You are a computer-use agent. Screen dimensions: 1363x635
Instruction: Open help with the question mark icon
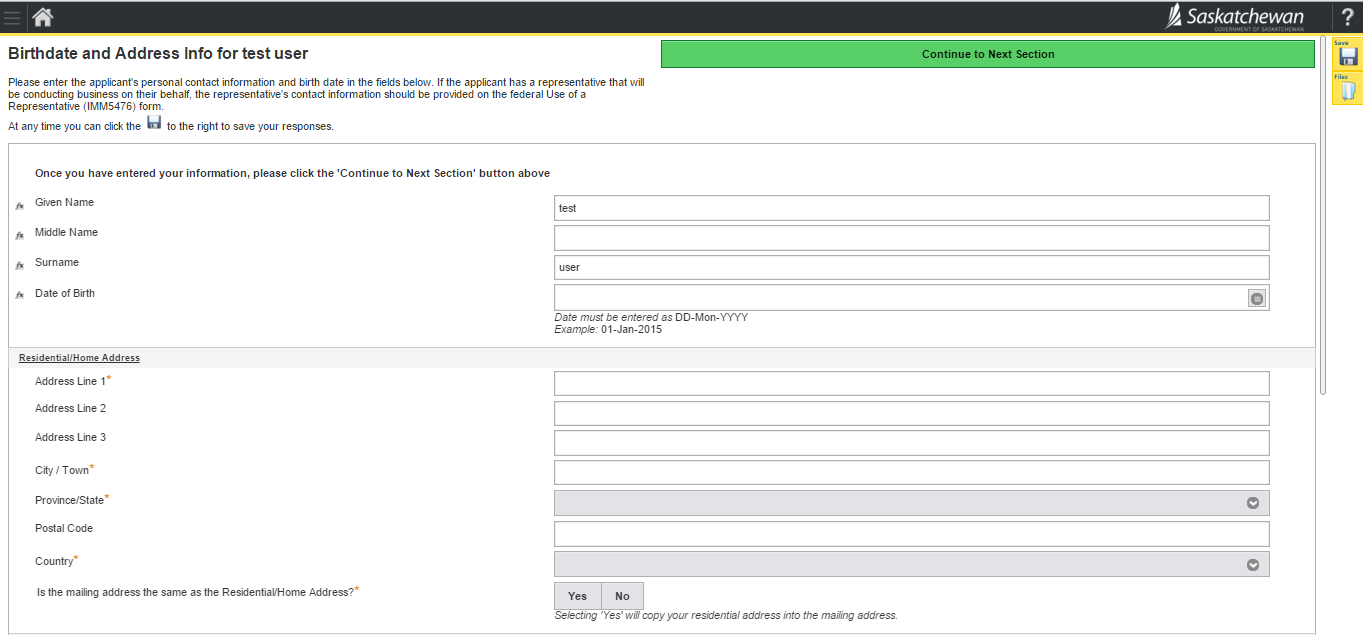pos(1347,17)
